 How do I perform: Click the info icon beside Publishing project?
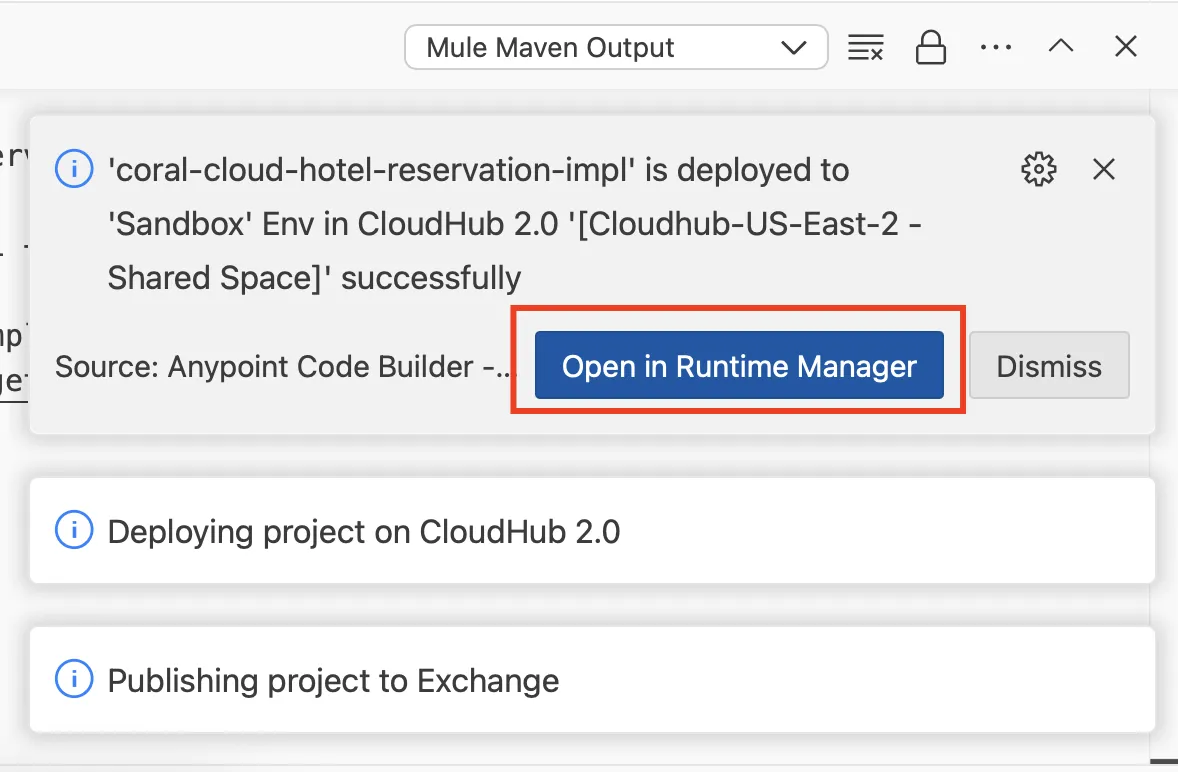(74, 681)
